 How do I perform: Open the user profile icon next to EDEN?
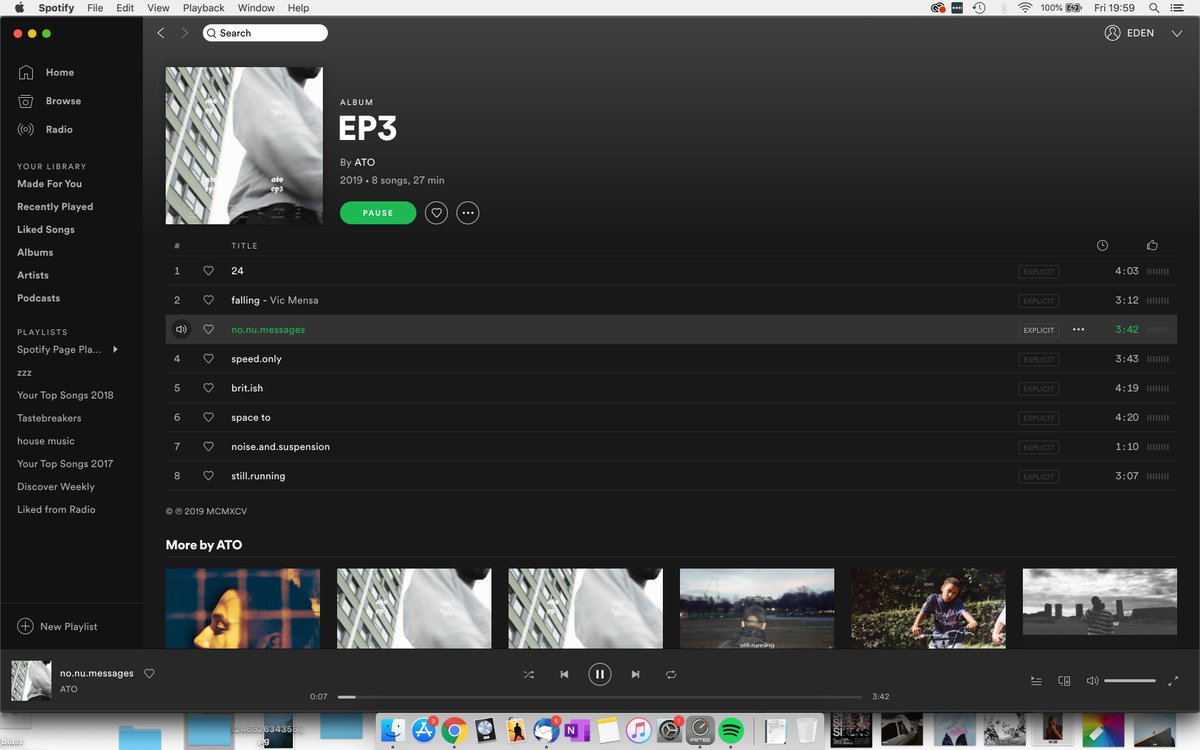[1112, 33]
